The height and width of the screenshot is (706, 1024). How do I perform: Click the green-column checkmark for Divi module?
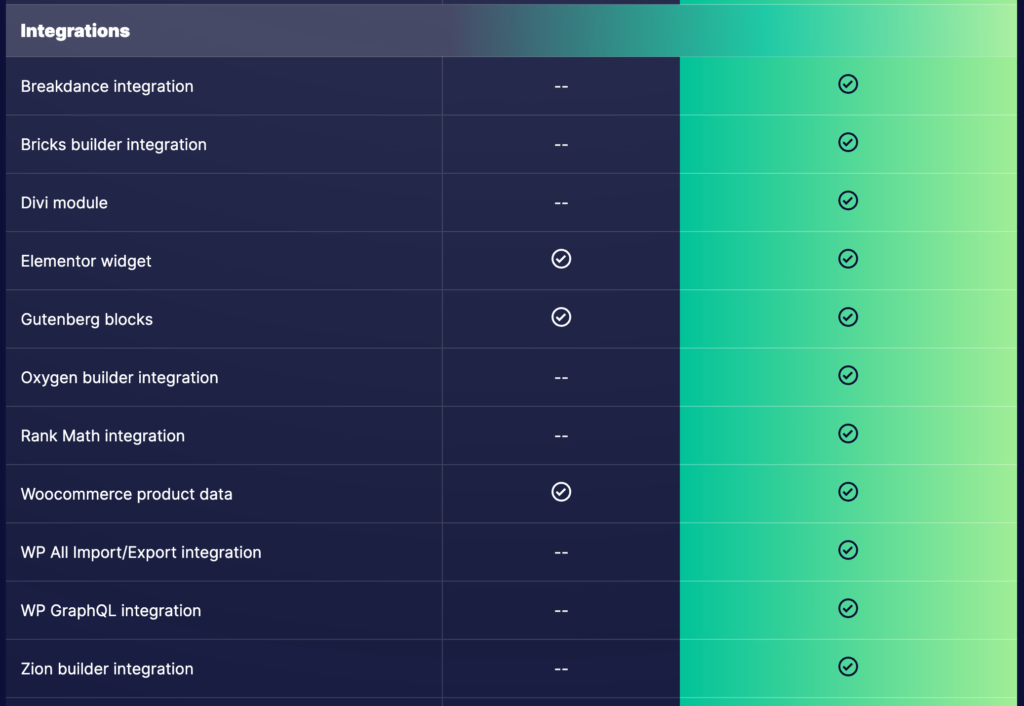[x=848, y=201]
